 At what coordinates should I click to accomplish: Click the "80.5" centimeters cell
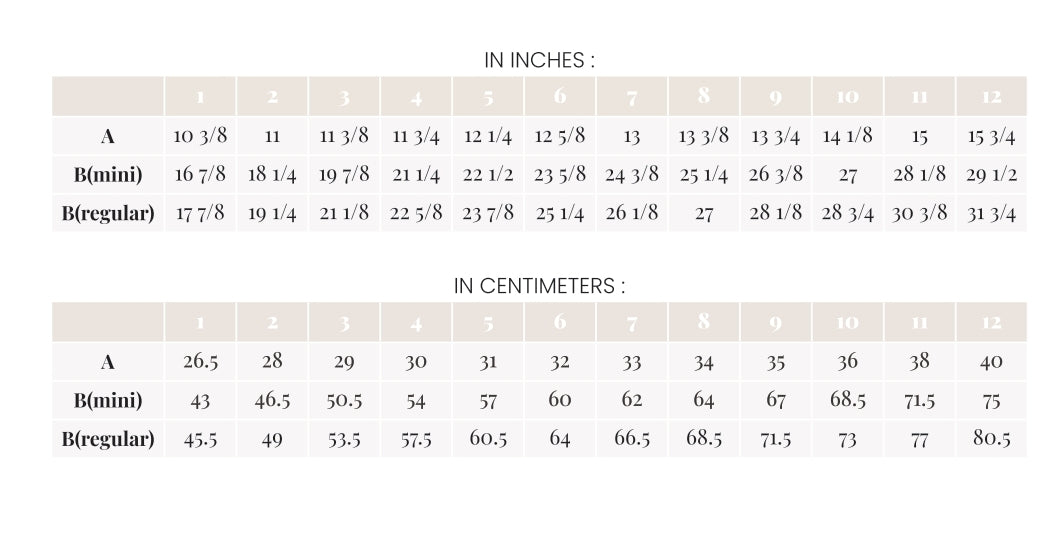(x=991, y=439)
